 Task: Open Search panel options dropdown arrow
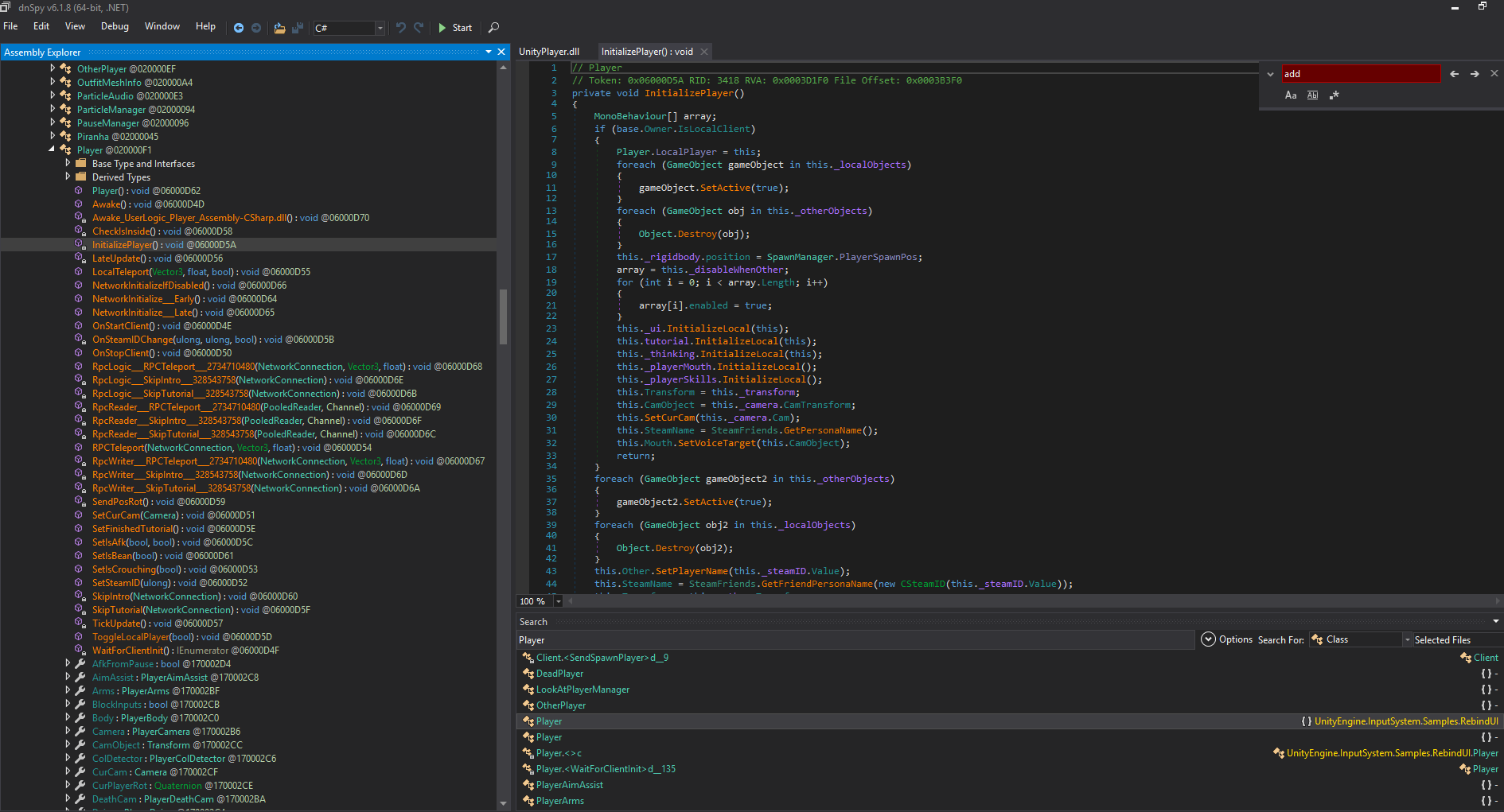[x=1496, y=622]
